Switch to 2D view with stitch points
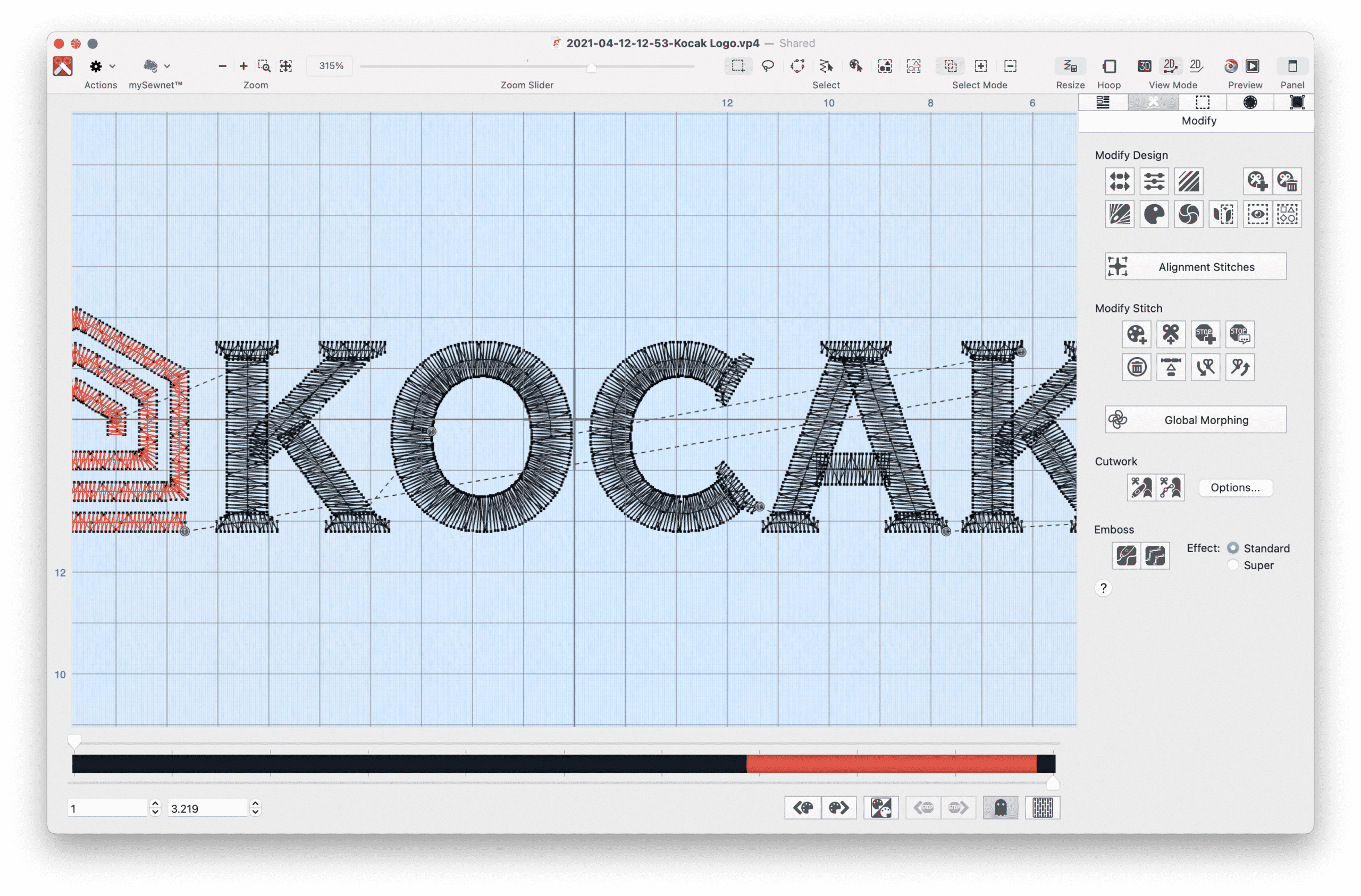 tap(1171, 66)
